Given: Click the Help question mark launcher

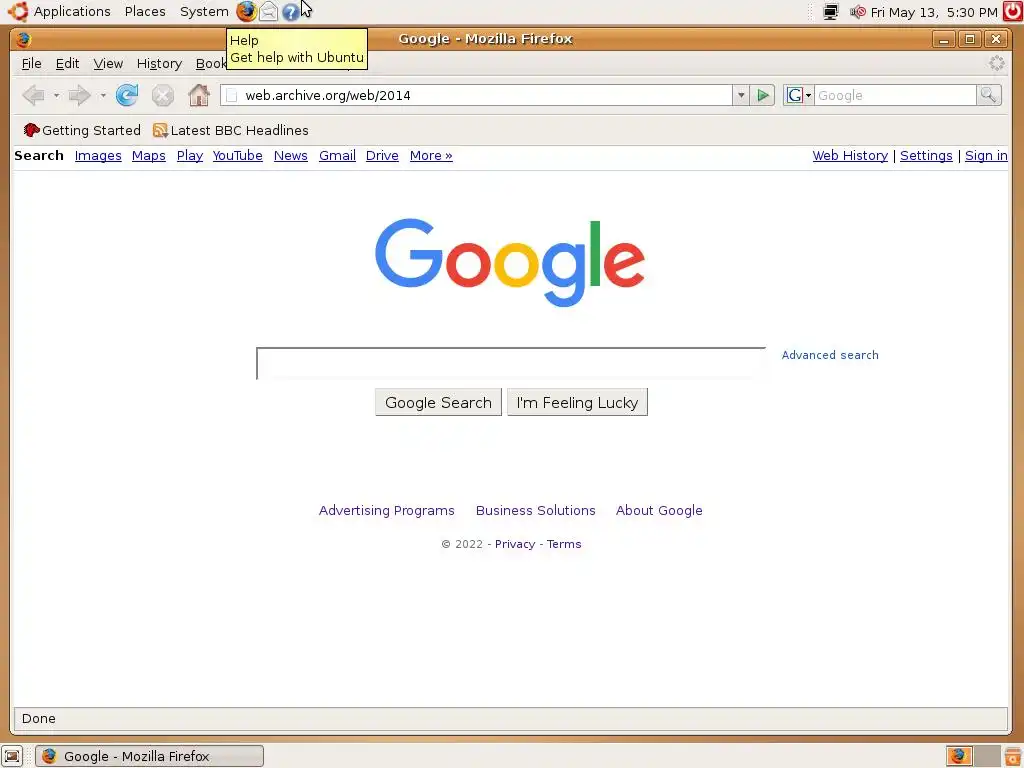Looking at the screenshot, I should [290, 12].
